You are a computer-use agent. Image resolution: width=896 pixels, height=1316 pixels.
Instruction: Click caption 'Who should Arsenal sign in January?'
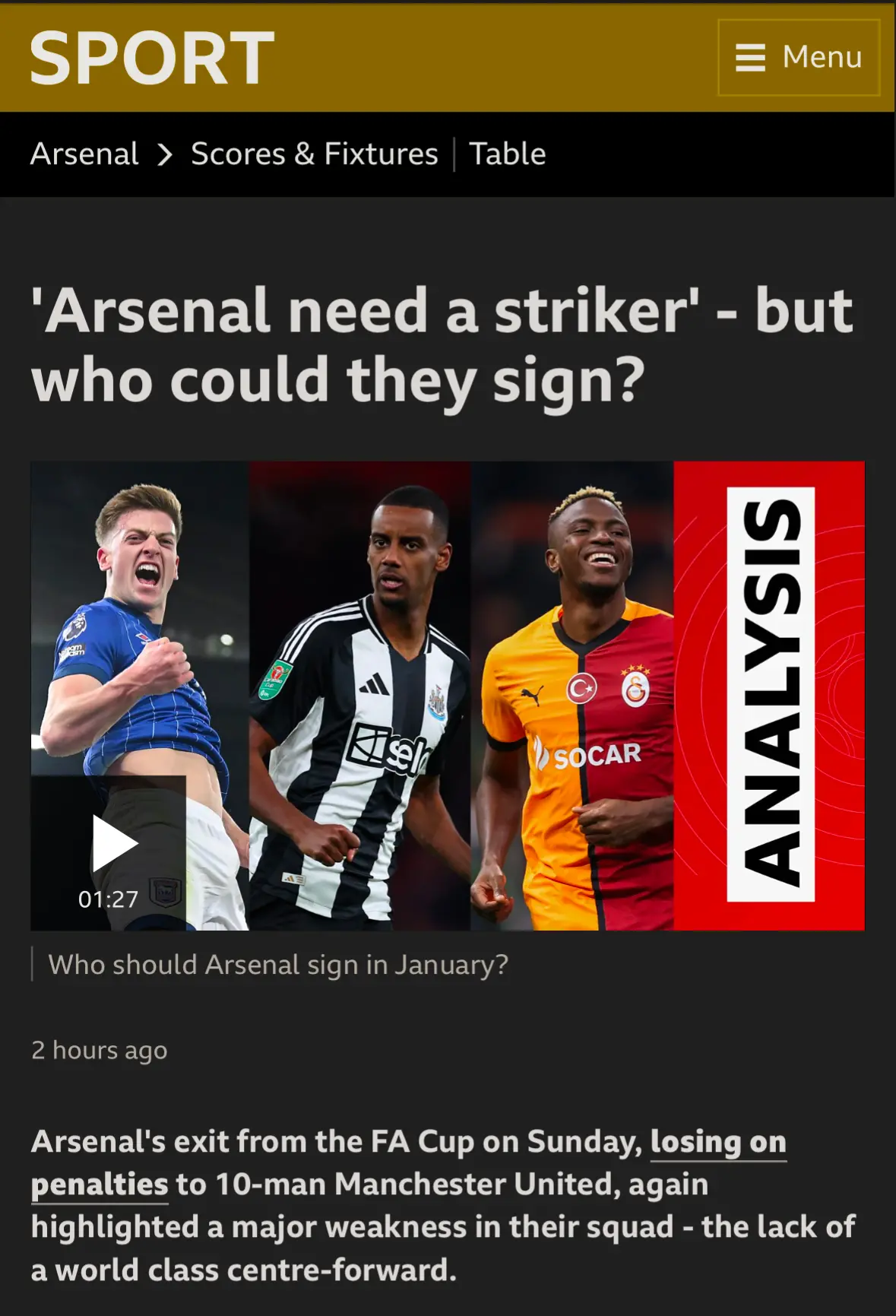278,964
